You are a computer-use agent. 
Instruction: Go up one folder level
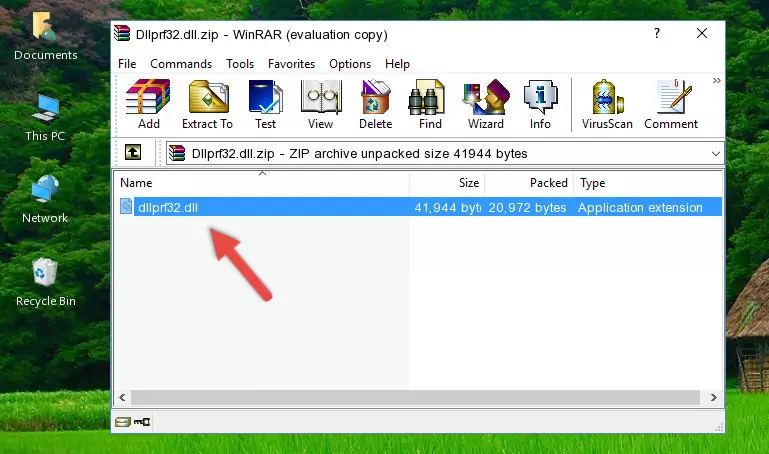tap(133, 152)
